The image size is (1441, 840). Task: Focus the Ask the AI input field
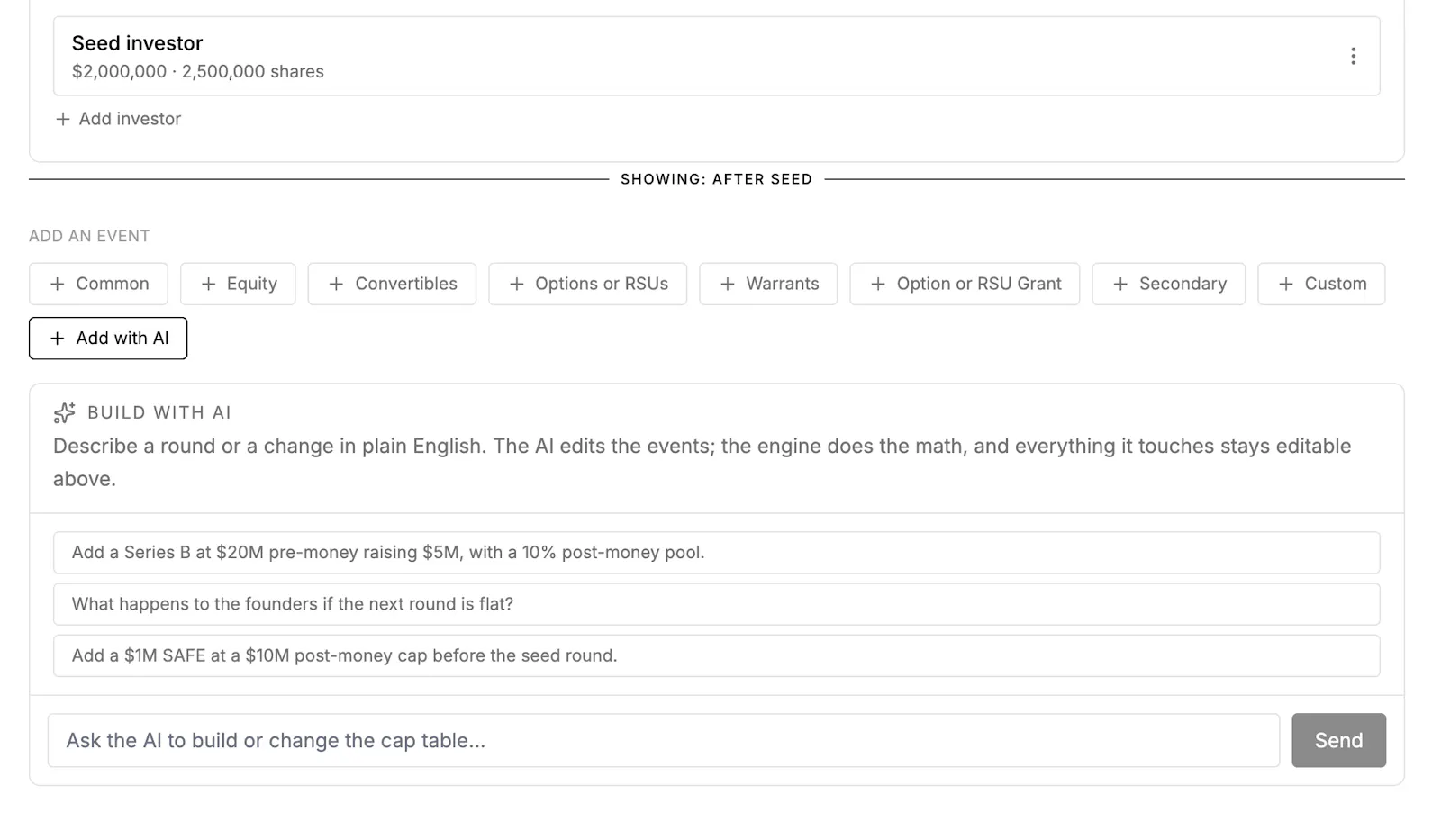pyautogui.click(x=664, y=741)
